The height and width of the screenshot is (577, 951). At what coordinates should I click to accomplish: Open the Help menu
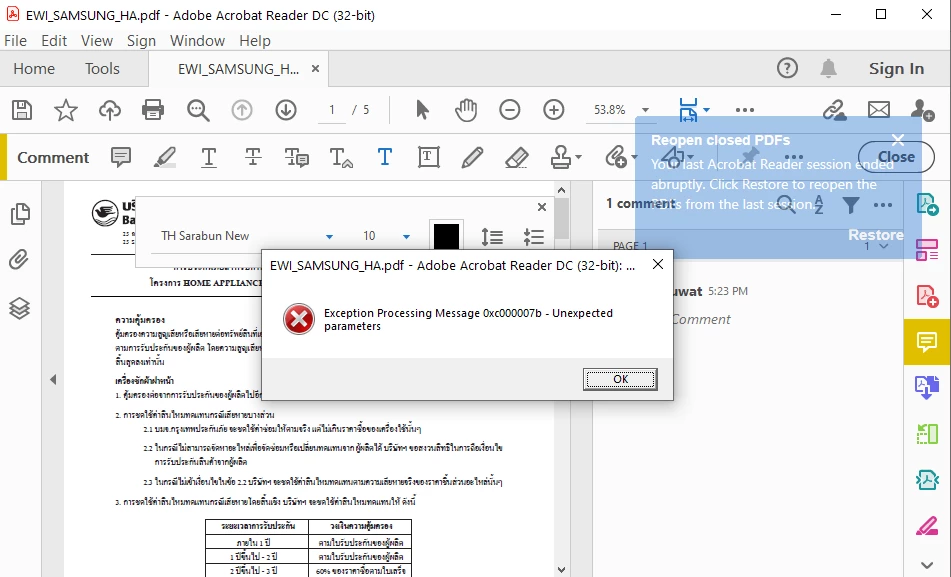(255, 41)
